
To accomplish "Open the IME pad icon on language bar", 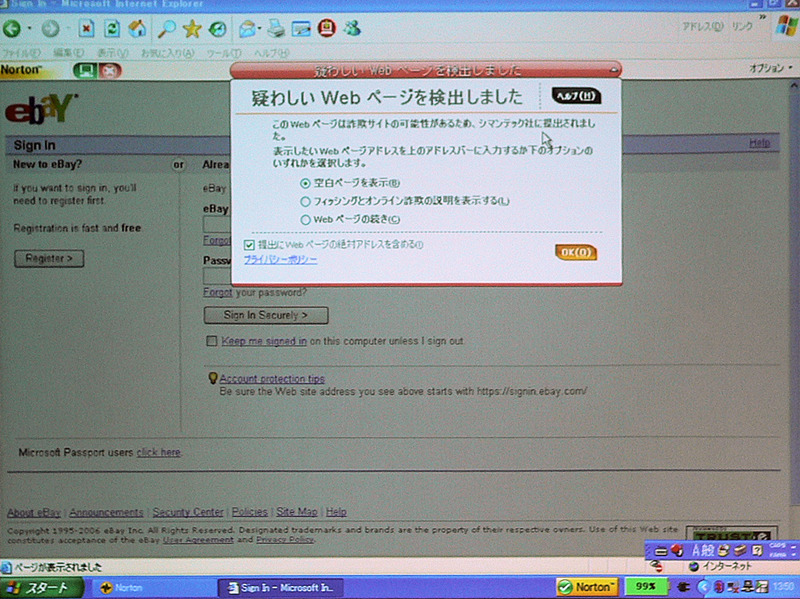I will [x=723, y=551].
